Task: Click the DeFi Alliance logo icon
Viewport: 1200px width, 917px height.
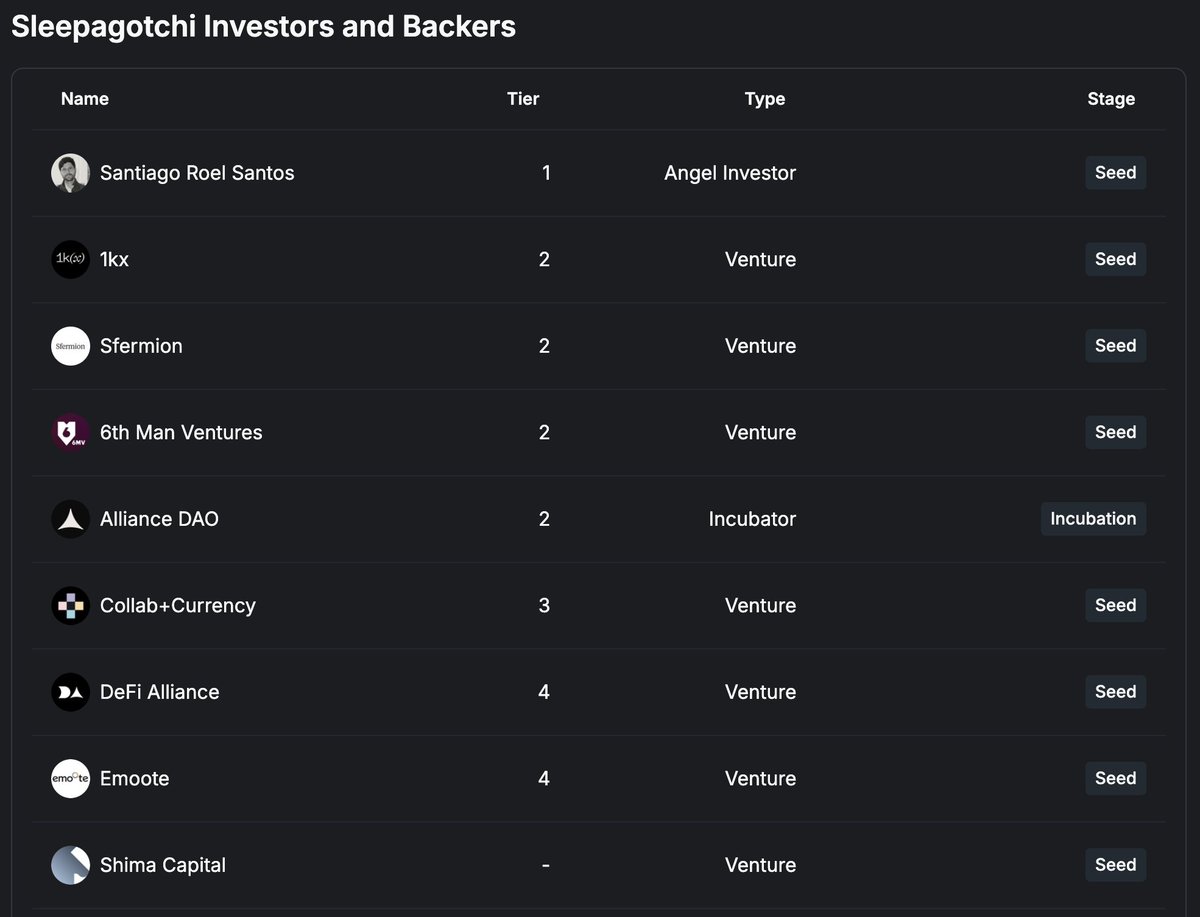Action: [70, 692]
